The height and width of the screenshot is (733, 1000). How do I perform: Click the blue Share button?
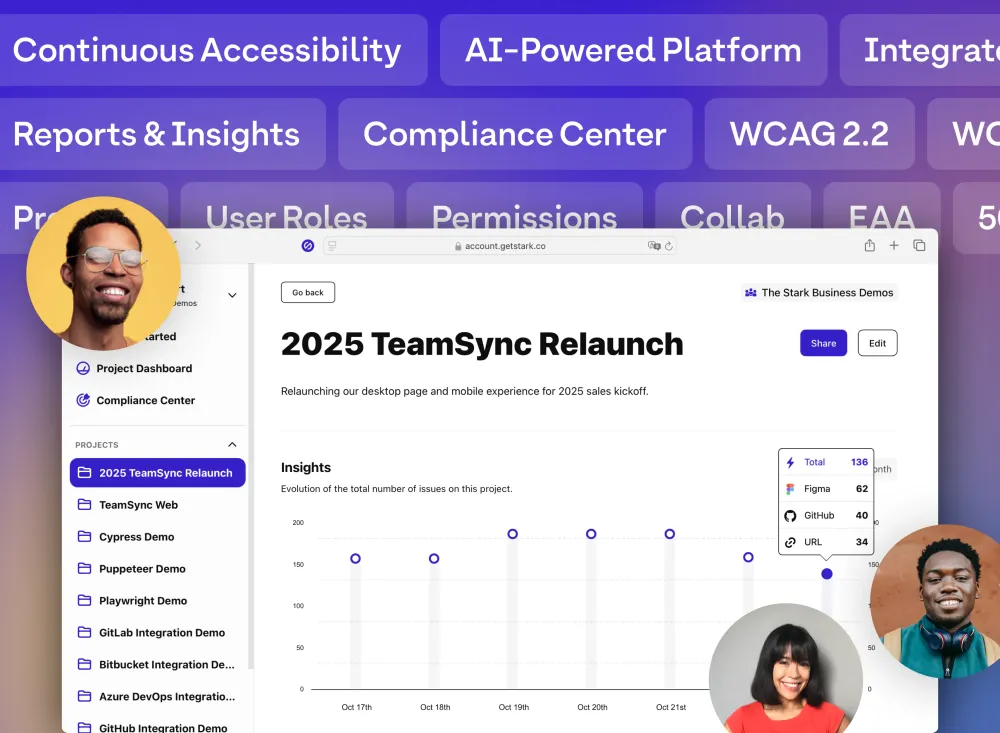point(823,343)
